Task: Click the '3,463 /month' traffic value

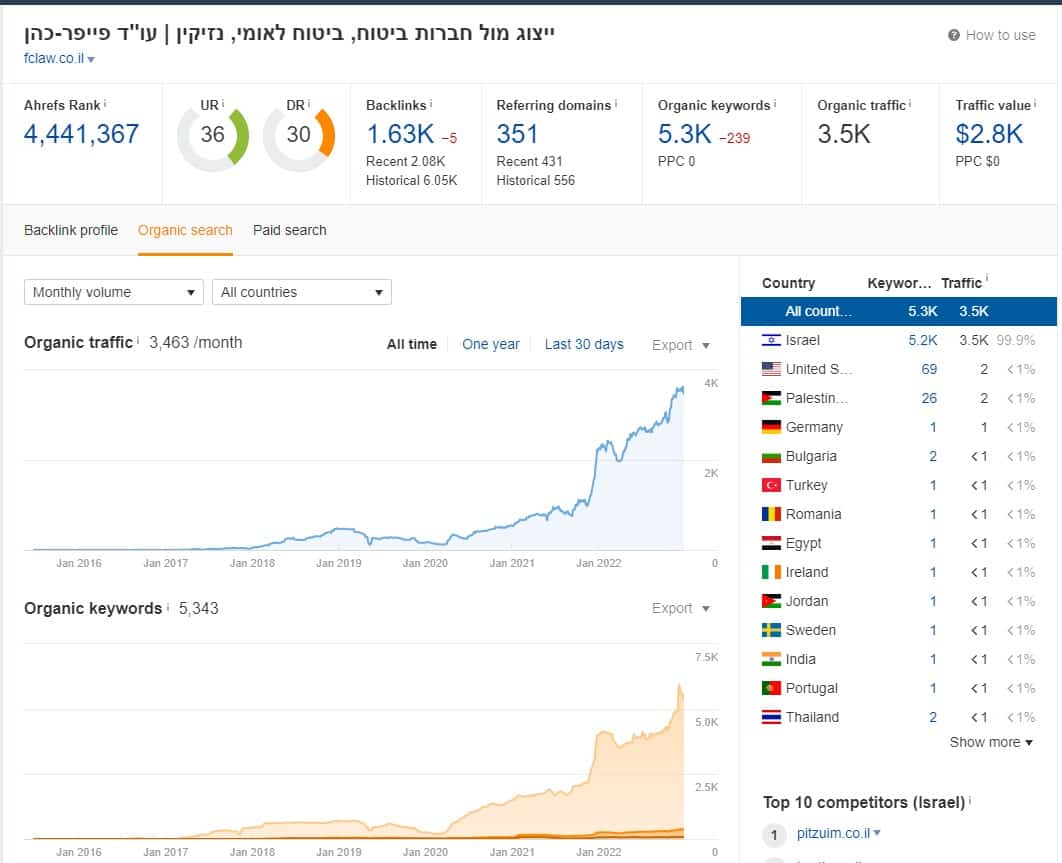Action: (196, 342)
